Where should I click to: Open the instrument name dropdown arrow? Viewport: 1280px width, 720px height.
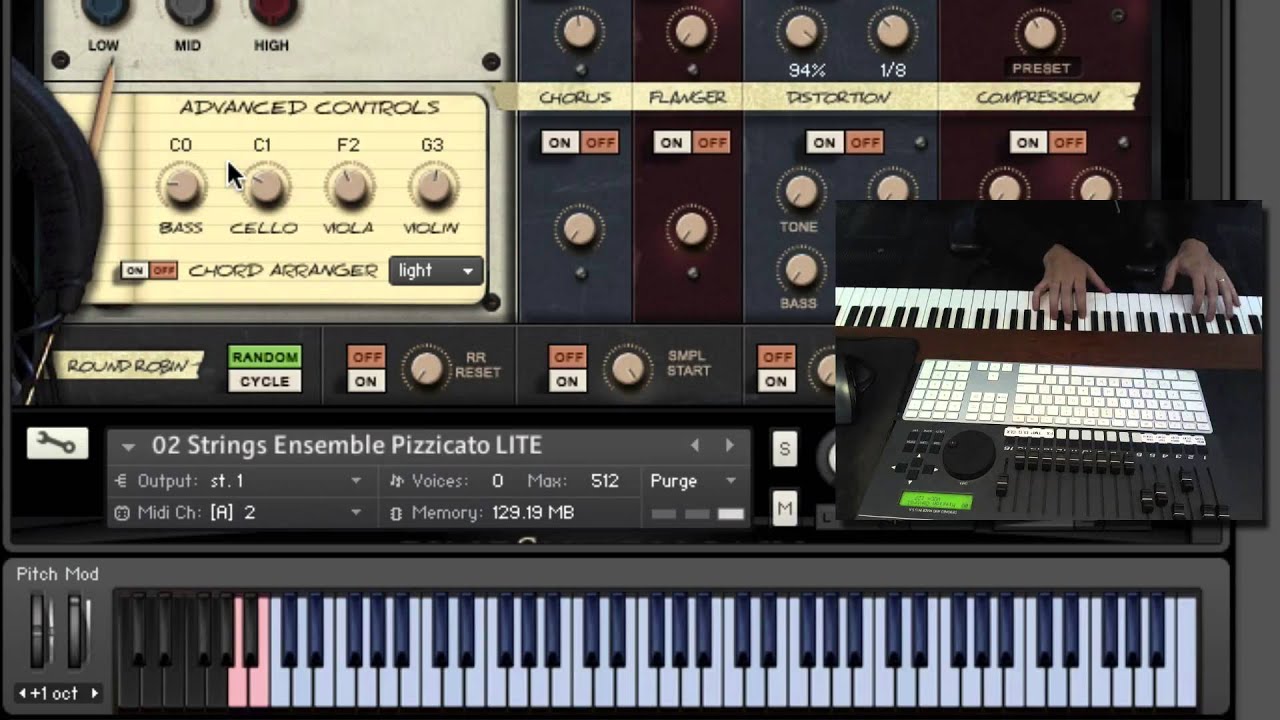pos(128,446)
